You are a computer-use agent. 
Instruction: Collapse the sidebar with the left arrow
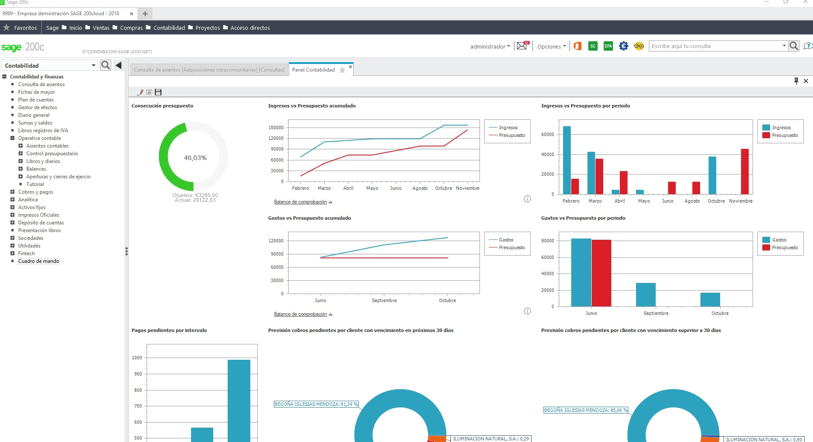(118, 65)
